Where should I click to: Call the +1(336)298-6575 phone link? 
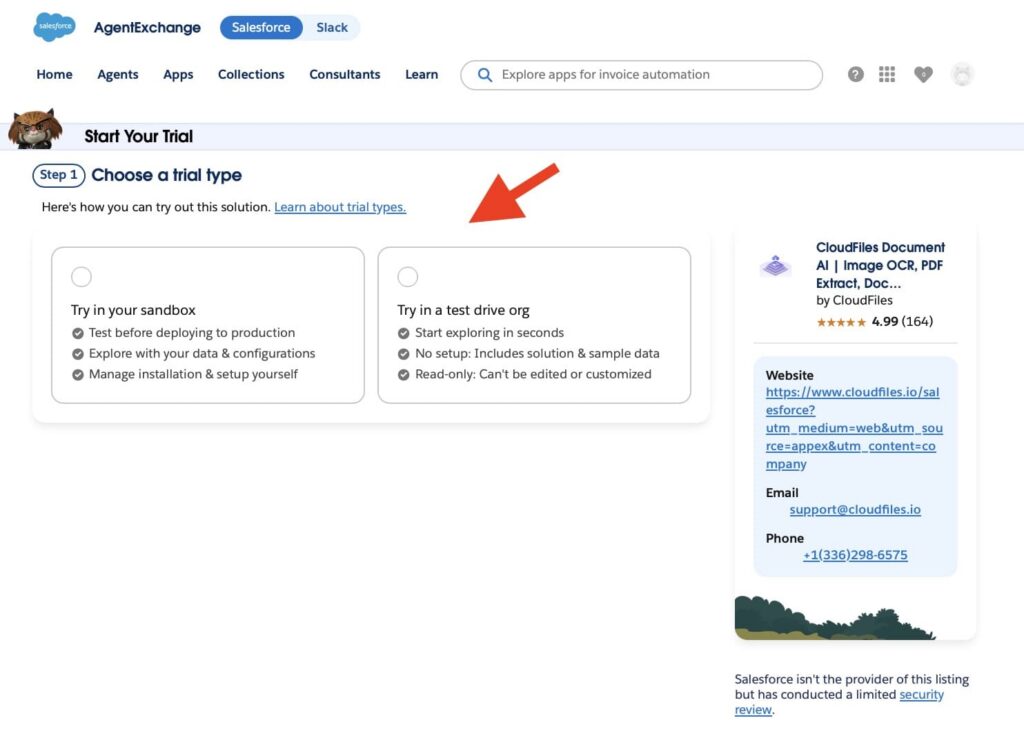pyautogui.click(x=855, y=555)
